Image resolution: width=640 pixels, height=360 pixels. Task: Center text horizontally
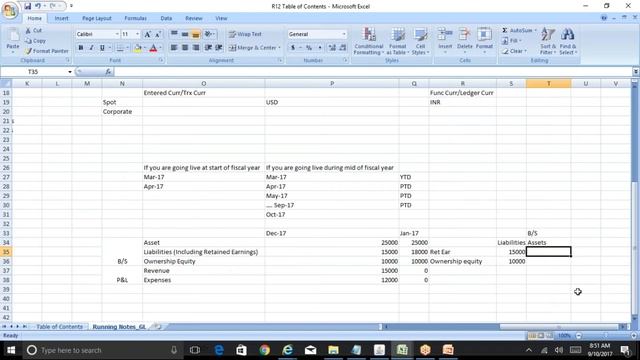(x=185, y=48)
